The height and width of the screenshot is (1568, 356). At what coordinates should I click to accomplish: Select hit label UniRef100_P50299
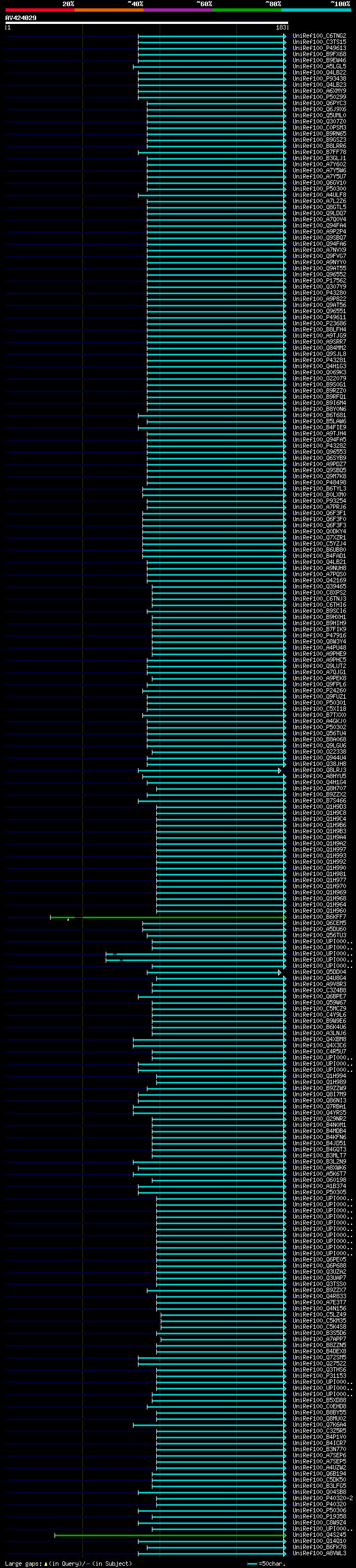click(x=319, y=97)
